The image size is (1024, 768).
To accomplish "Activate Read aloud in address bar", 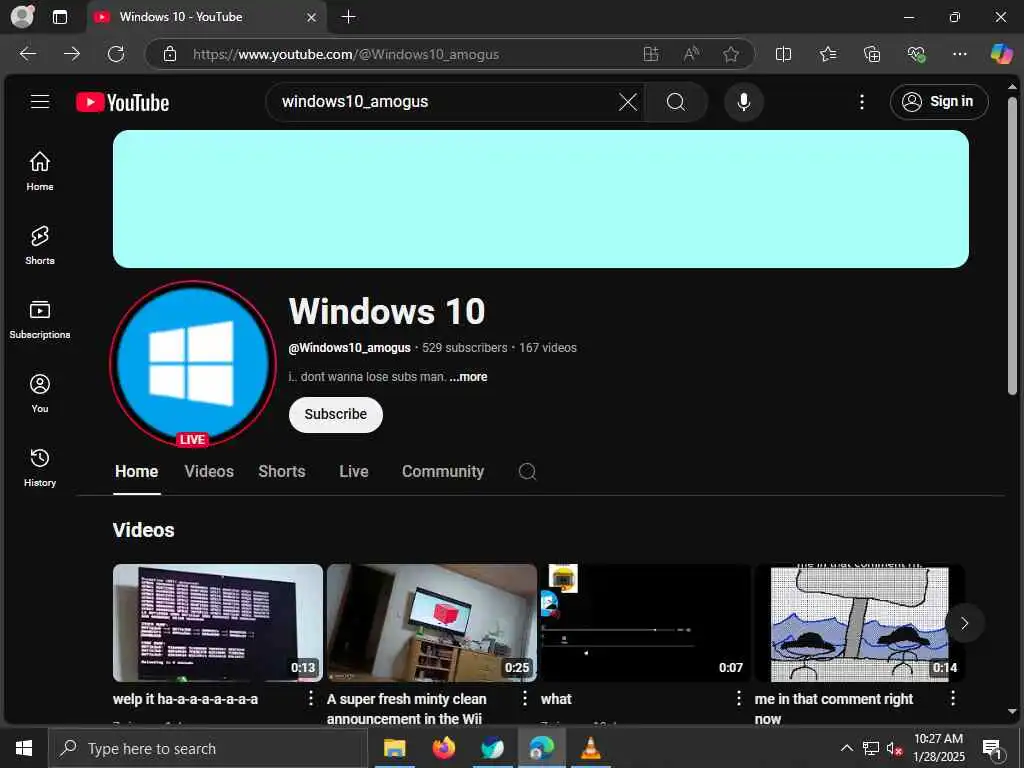I will click(x=691, y=54).
